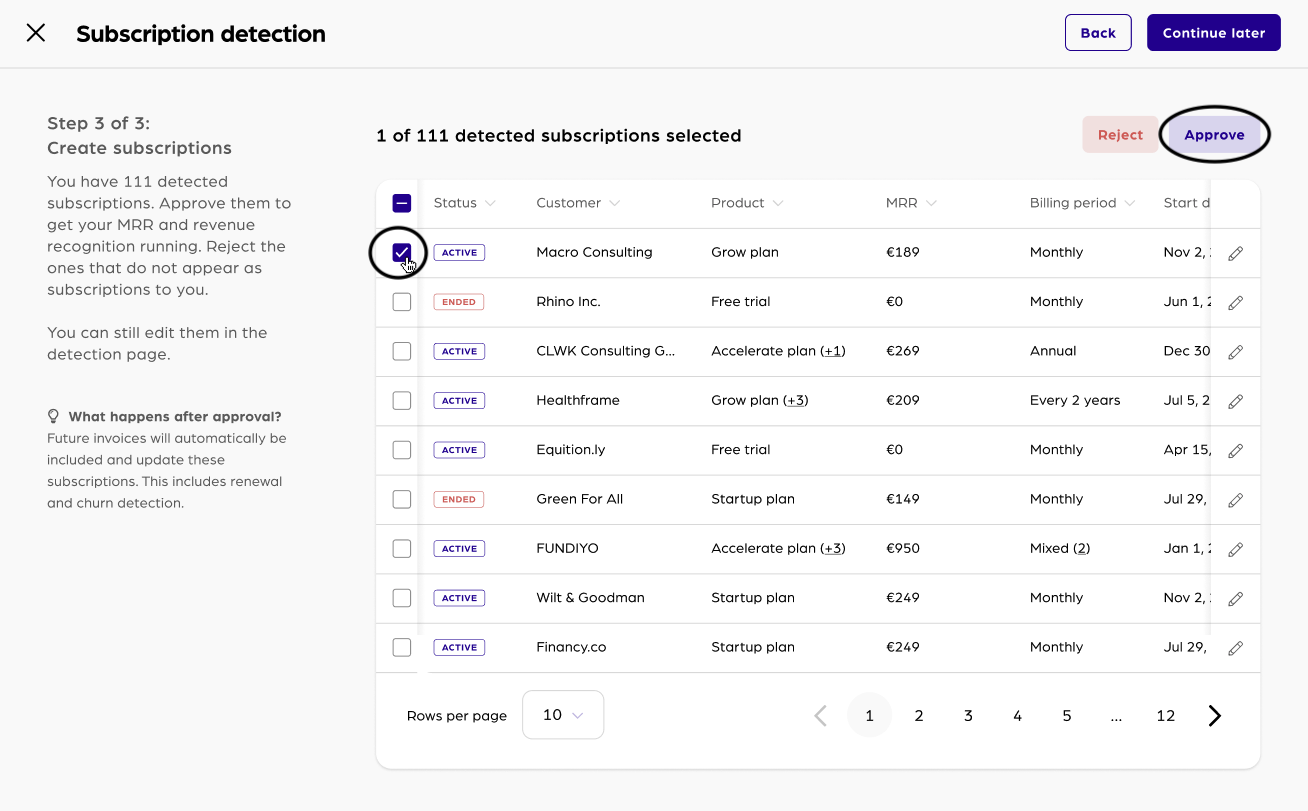Edit the Financy.co subscription via pencil
This screenshot has height=811, width=1308.
point(1235,648)
